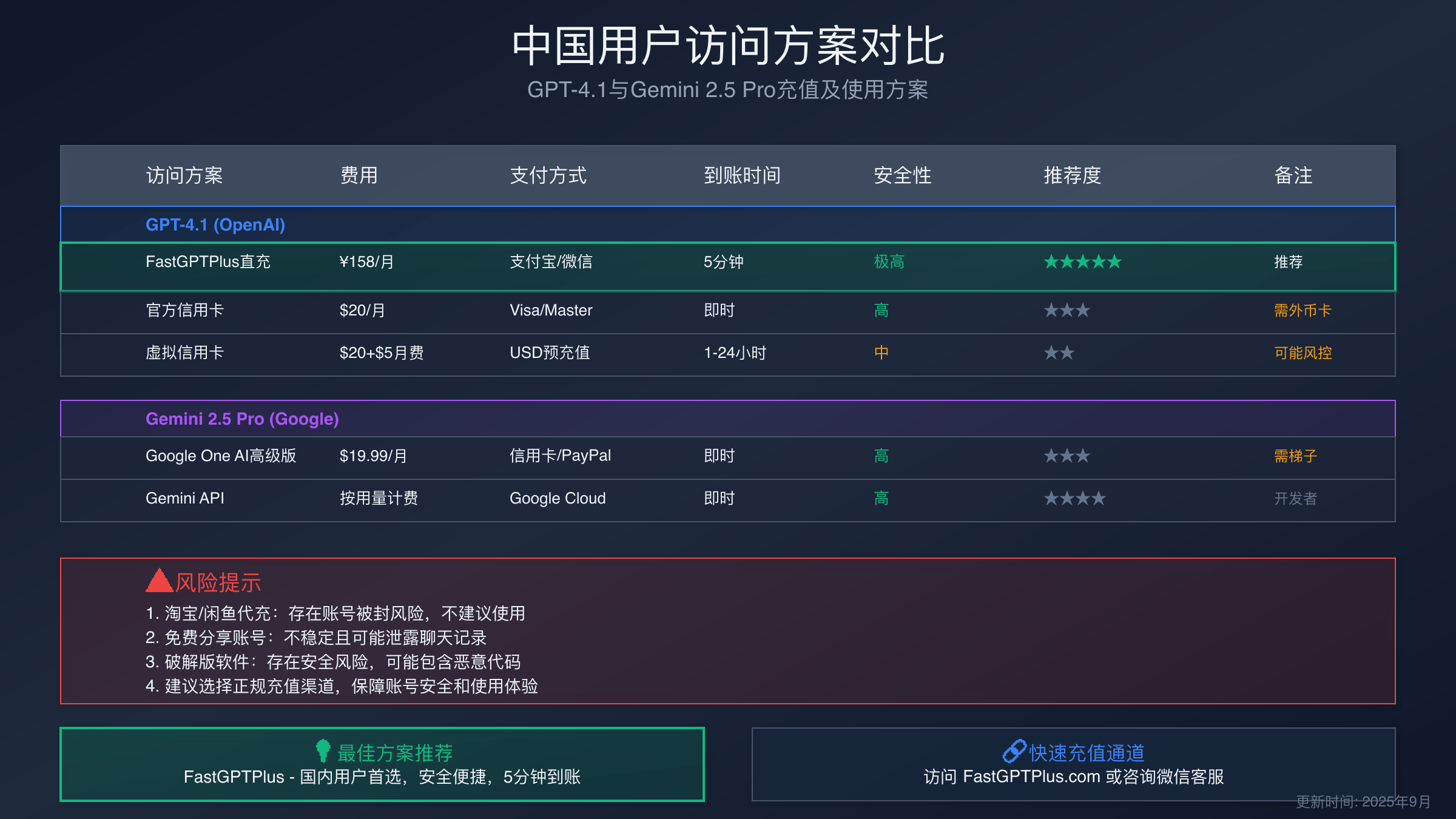Click the Google Cloud payment cell

(558, 499)
